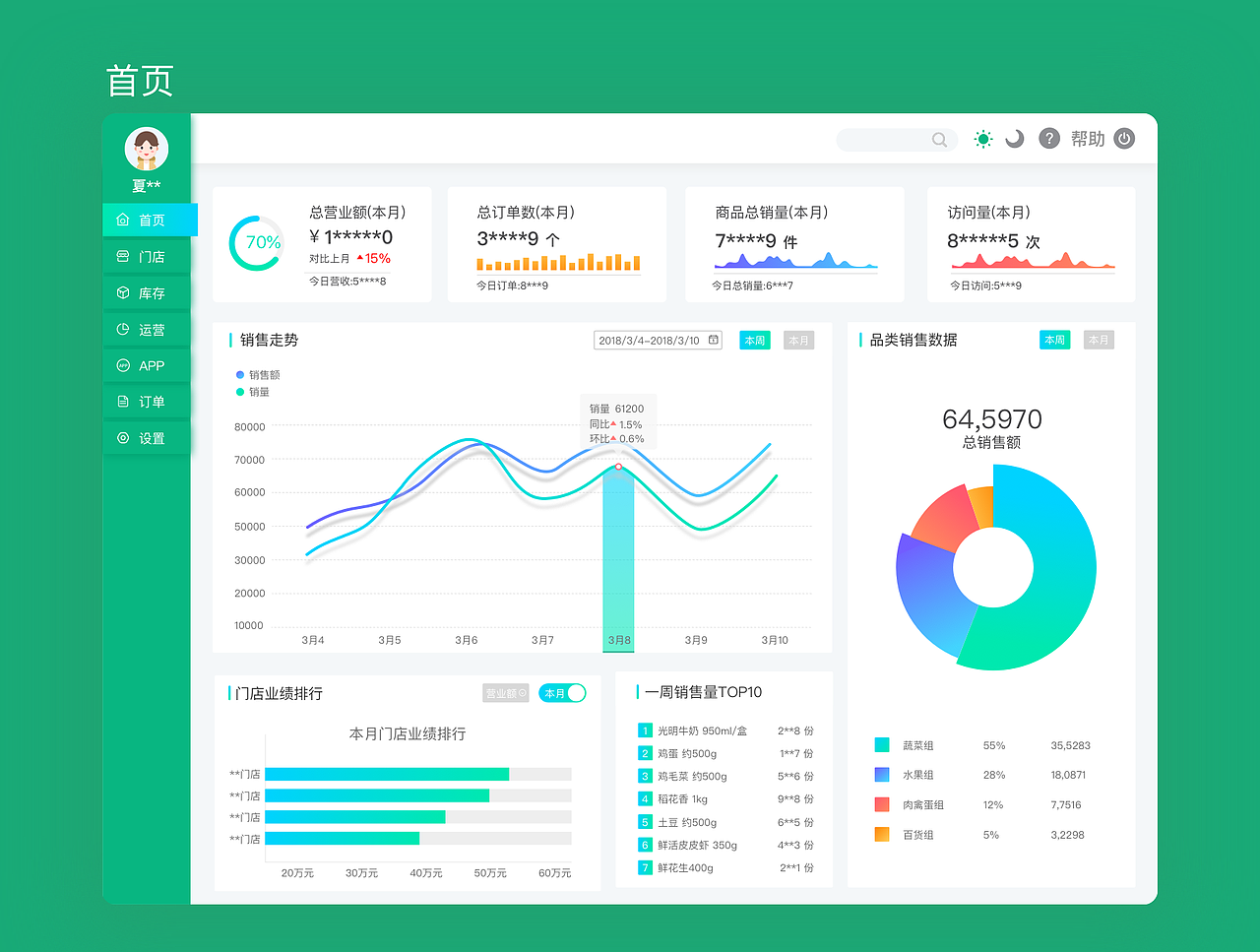Viewport: 1260px width, 952px height.
Task: Toggle the 销售额 legend in 销售走势
Action: coord(257,375)
